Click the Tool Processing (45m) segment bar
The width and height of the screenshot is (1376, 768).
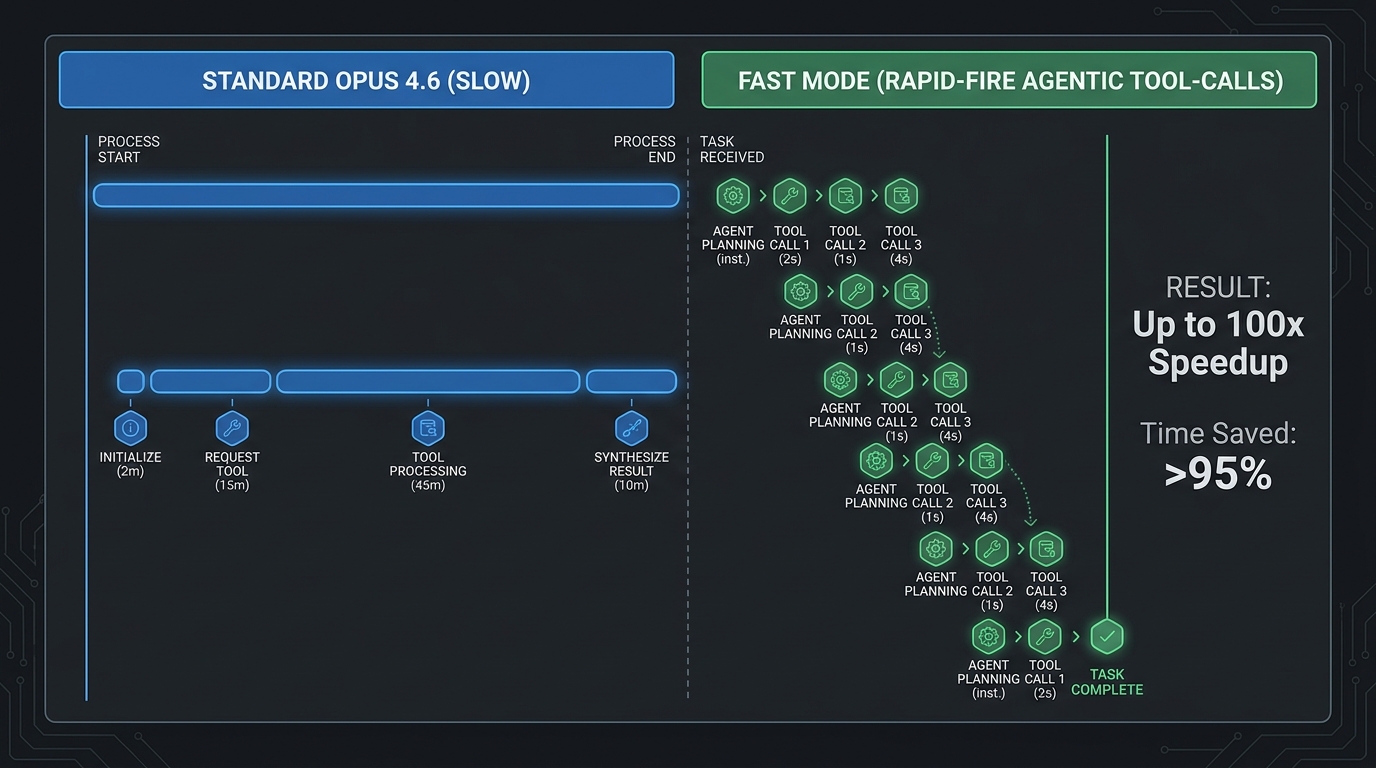coord(428,381)
